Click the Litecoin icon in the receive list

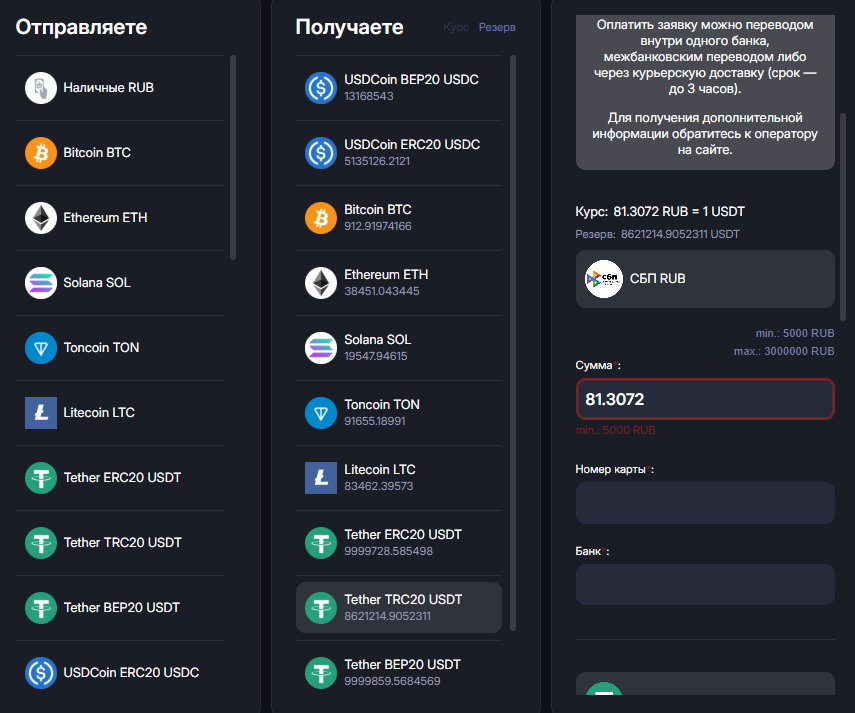321,478
